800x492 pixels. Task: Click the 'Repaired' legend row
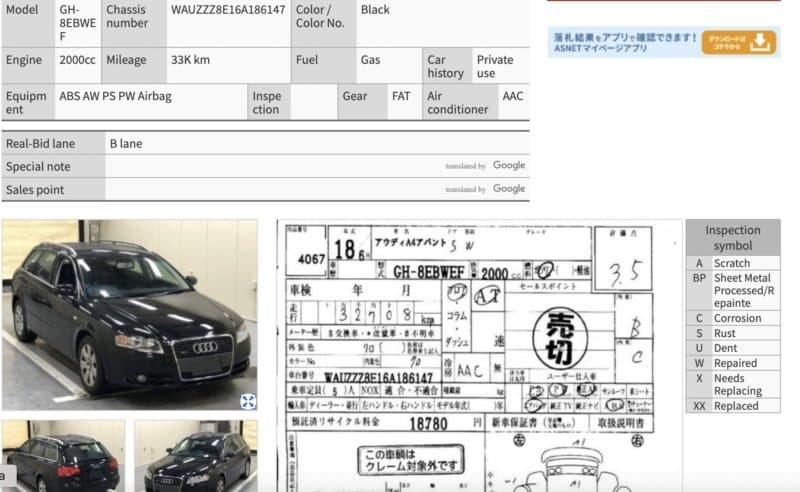click(733, 363)
